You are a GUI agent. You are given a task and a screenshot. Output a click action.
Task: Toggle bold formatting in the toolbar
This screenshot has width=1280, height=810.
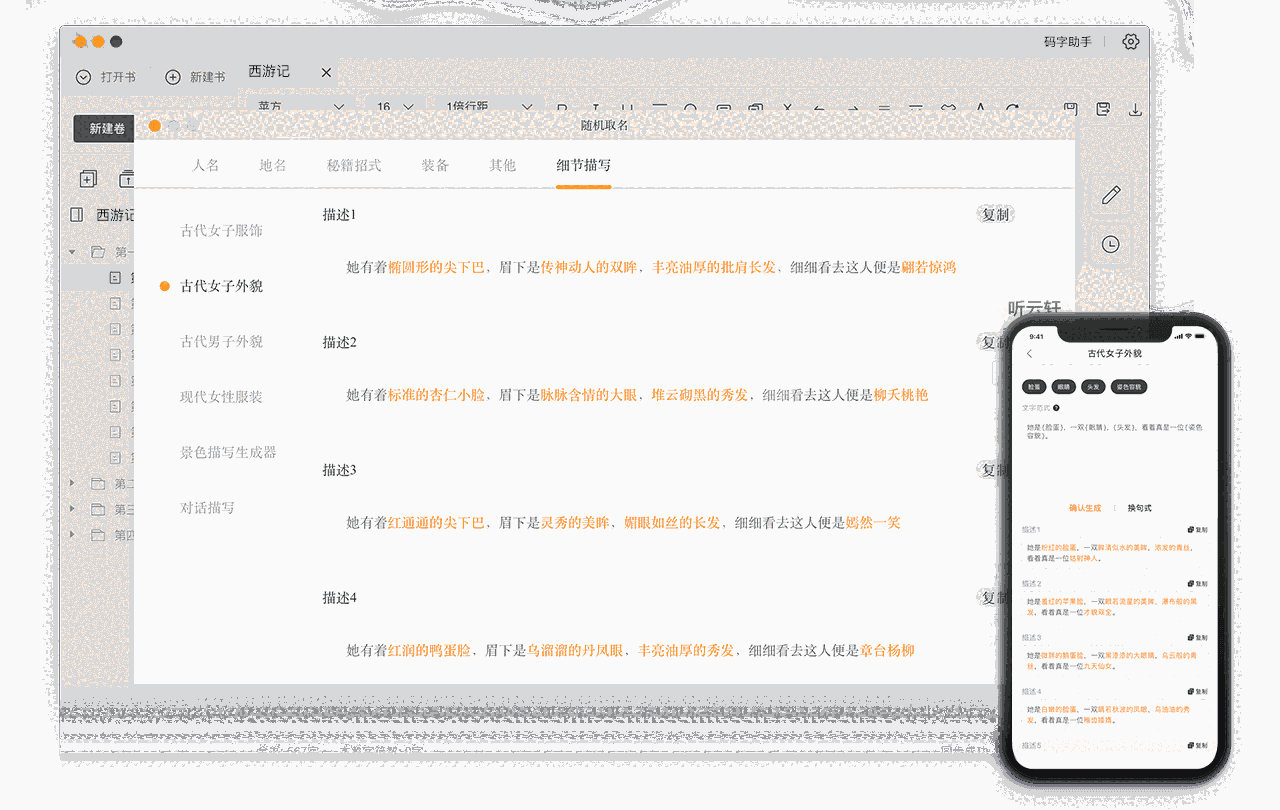560,108
